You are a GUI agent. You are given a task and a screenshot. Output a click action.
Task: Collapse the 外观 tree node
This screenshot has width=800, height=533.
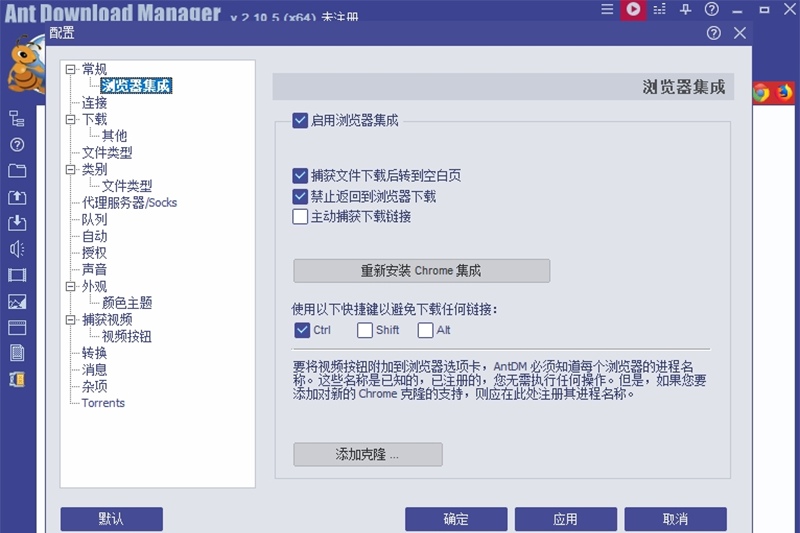coord(70,287)
